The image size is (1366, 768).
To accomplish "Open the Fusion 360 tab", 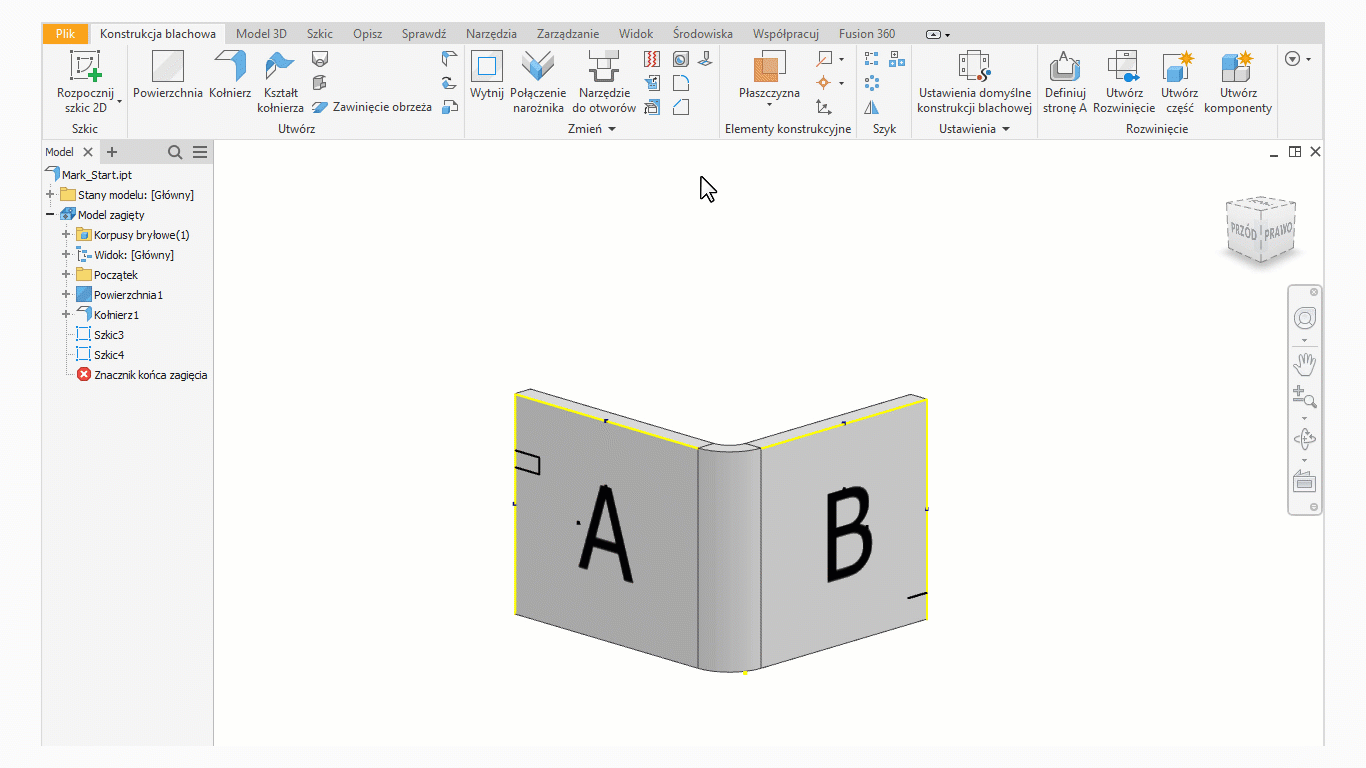I will tap(867, 34).
